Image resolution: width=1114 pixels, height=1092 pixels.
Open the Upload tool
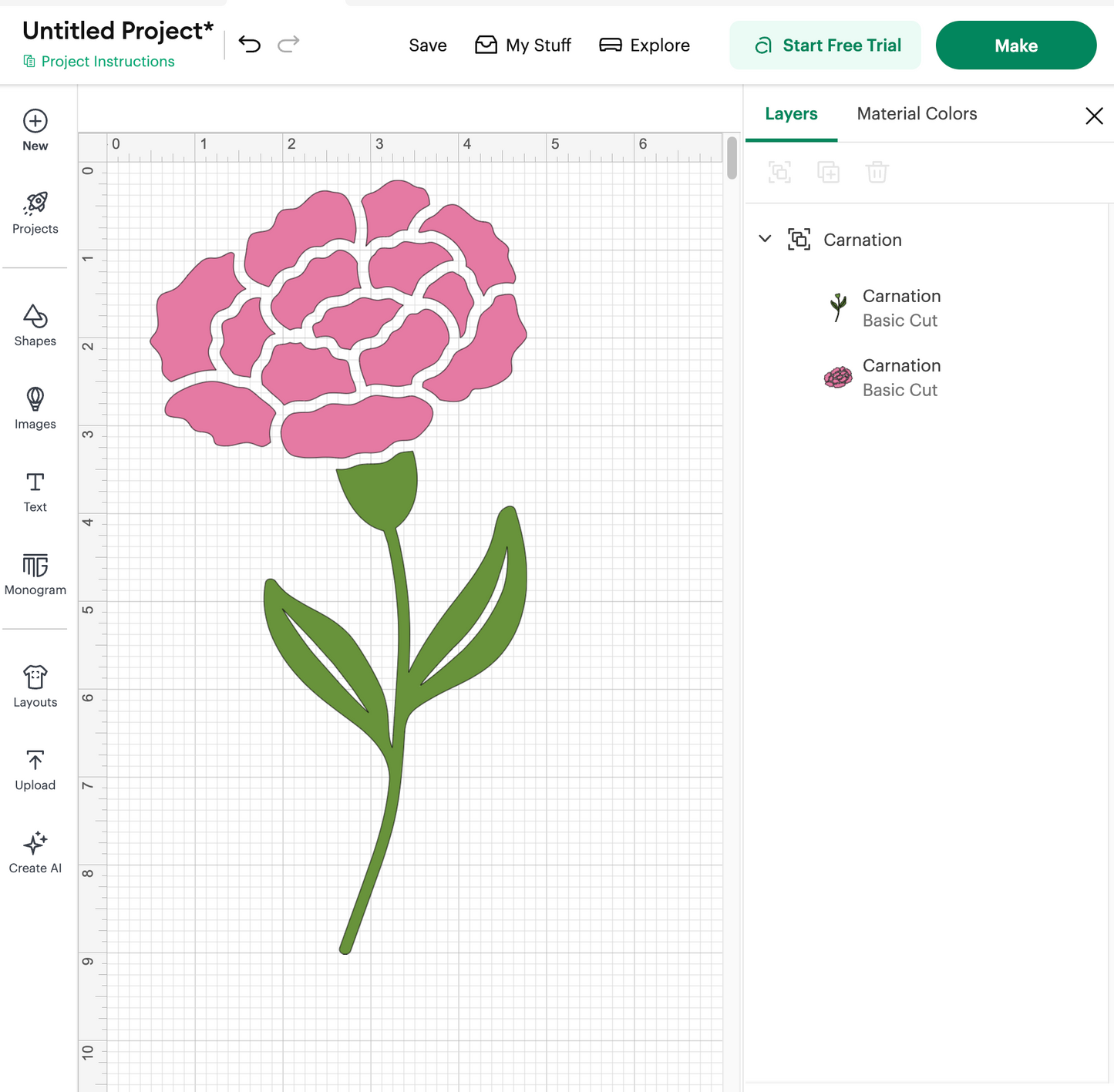point(35,770)
